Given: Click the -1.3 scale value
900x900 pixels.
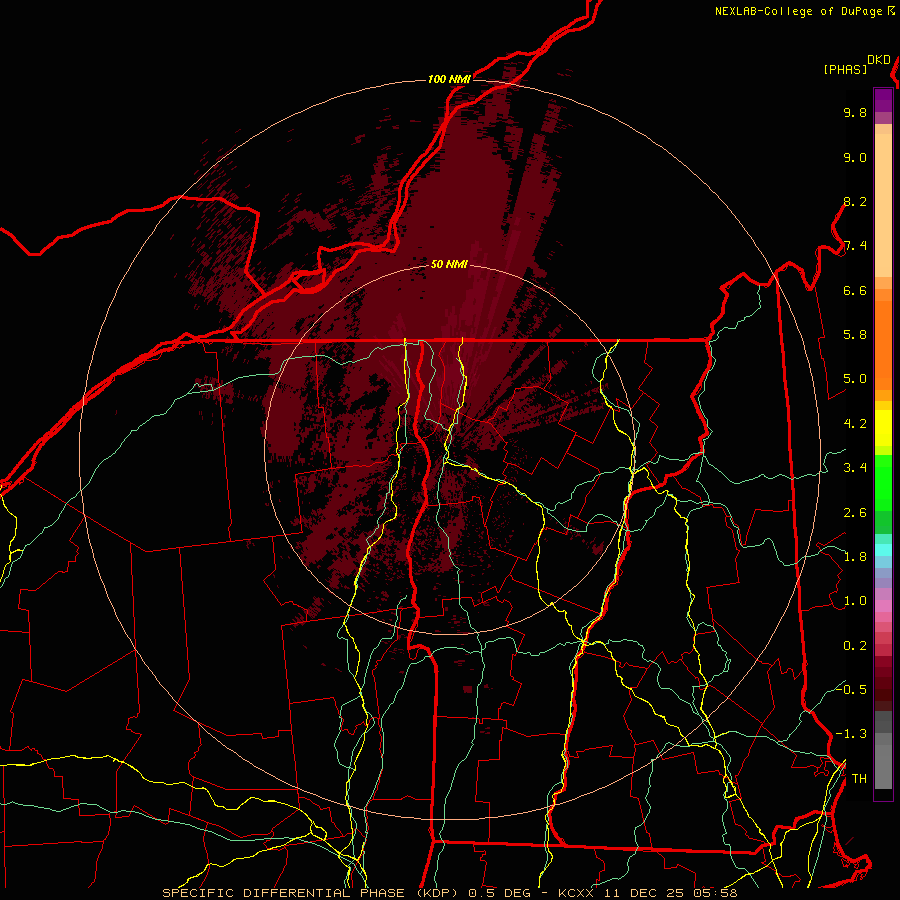Looking at the screenshot, I should coord(851,734).
